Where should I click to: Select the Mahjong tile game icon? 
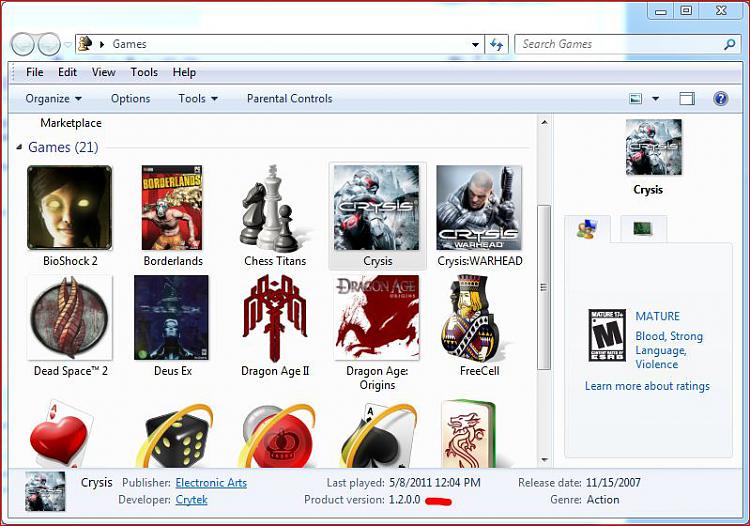pos(469,434)
